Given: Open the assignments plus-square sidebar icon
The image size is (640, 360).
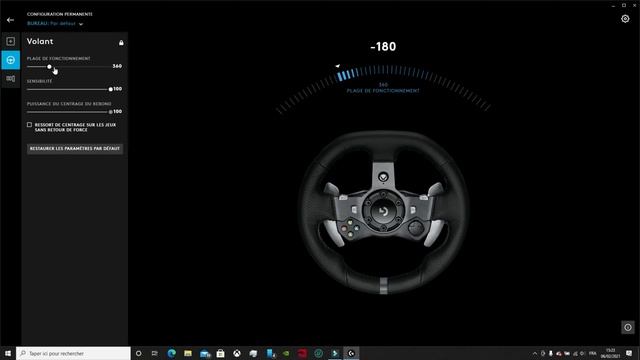Looking at the screenshot, I should tap(11, 41).
